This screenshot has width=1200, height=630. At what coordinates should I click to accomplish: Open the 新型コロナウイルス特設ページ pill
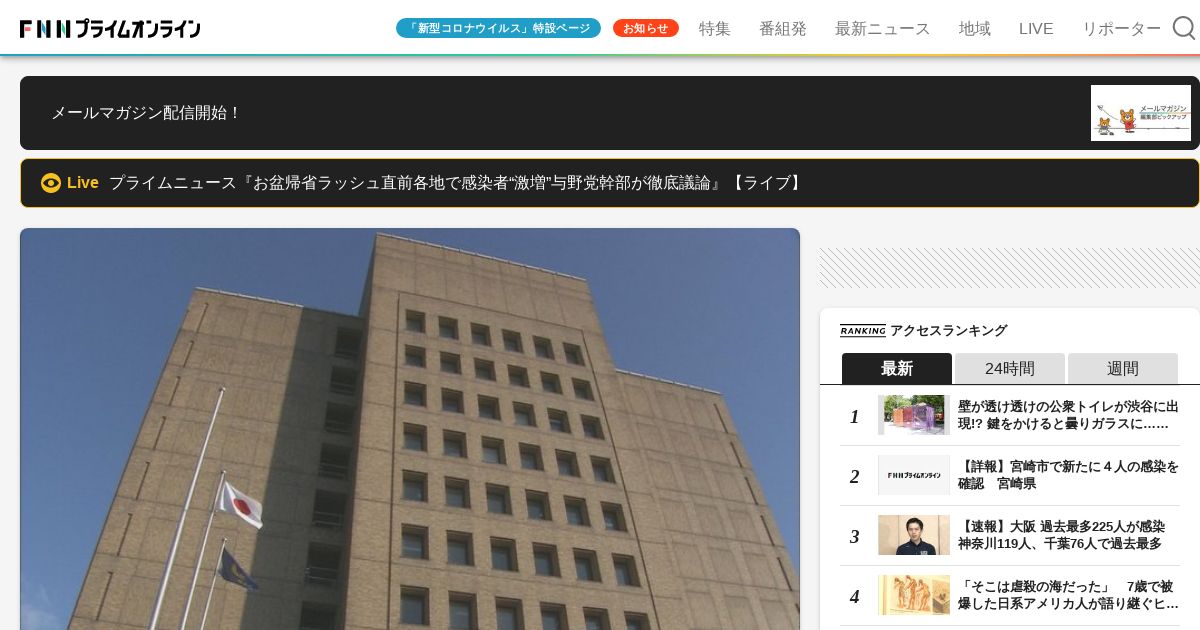point(498,28)
